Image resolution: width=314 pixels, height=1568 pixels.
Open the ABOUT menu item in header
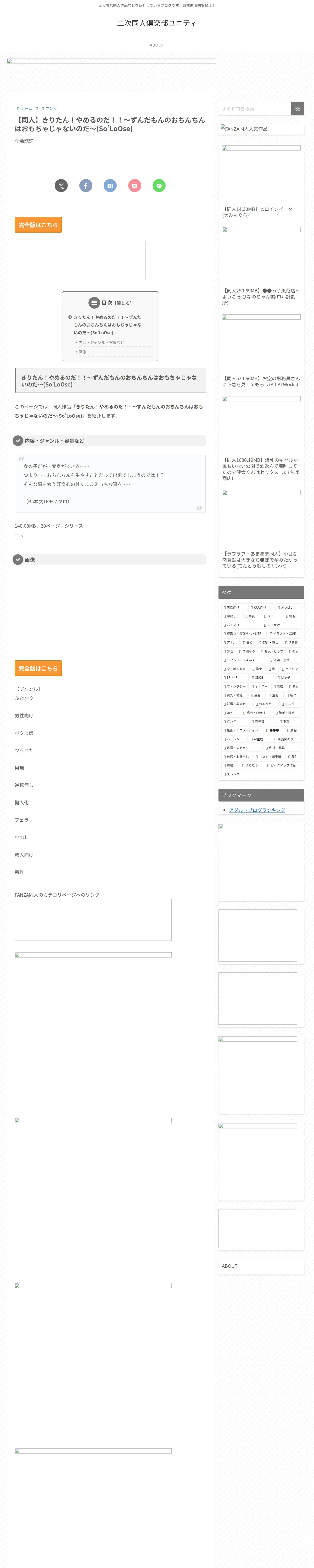[157, 45]
